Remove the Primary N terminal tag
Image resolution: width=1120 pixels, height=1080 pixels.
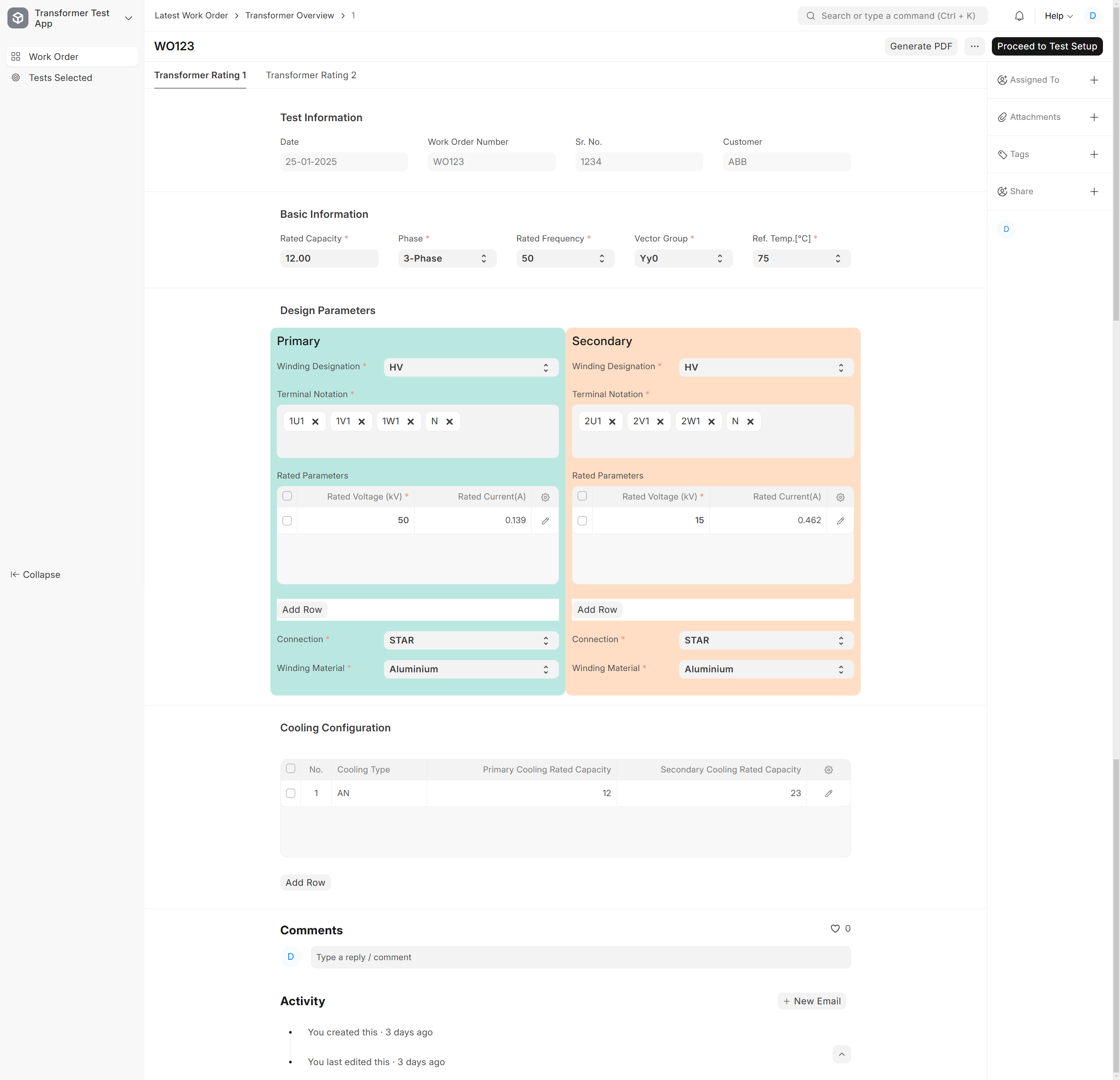(x=449, y=422)
